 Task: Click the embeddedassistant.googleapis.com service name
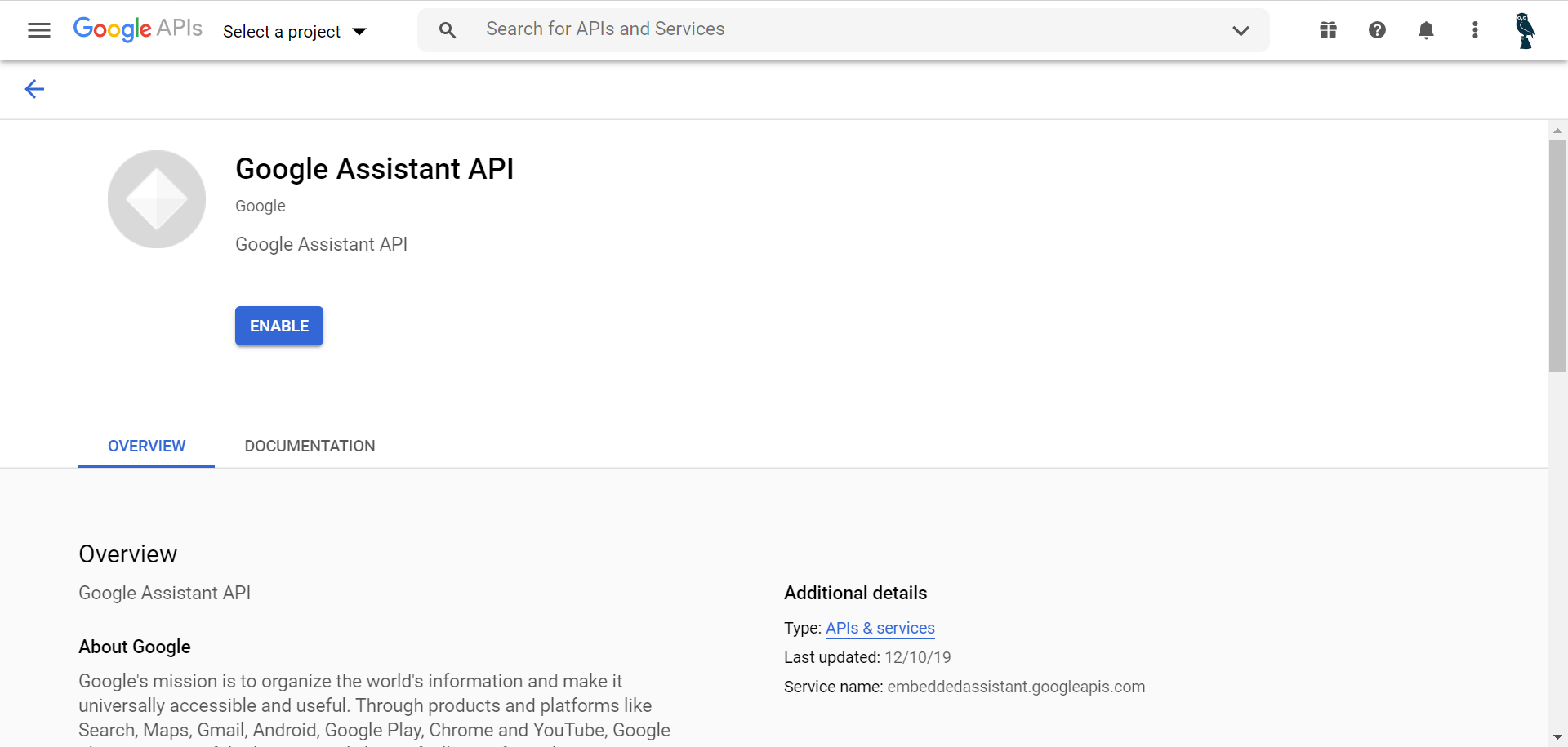pyautogui.click(x=1016, y=687)
